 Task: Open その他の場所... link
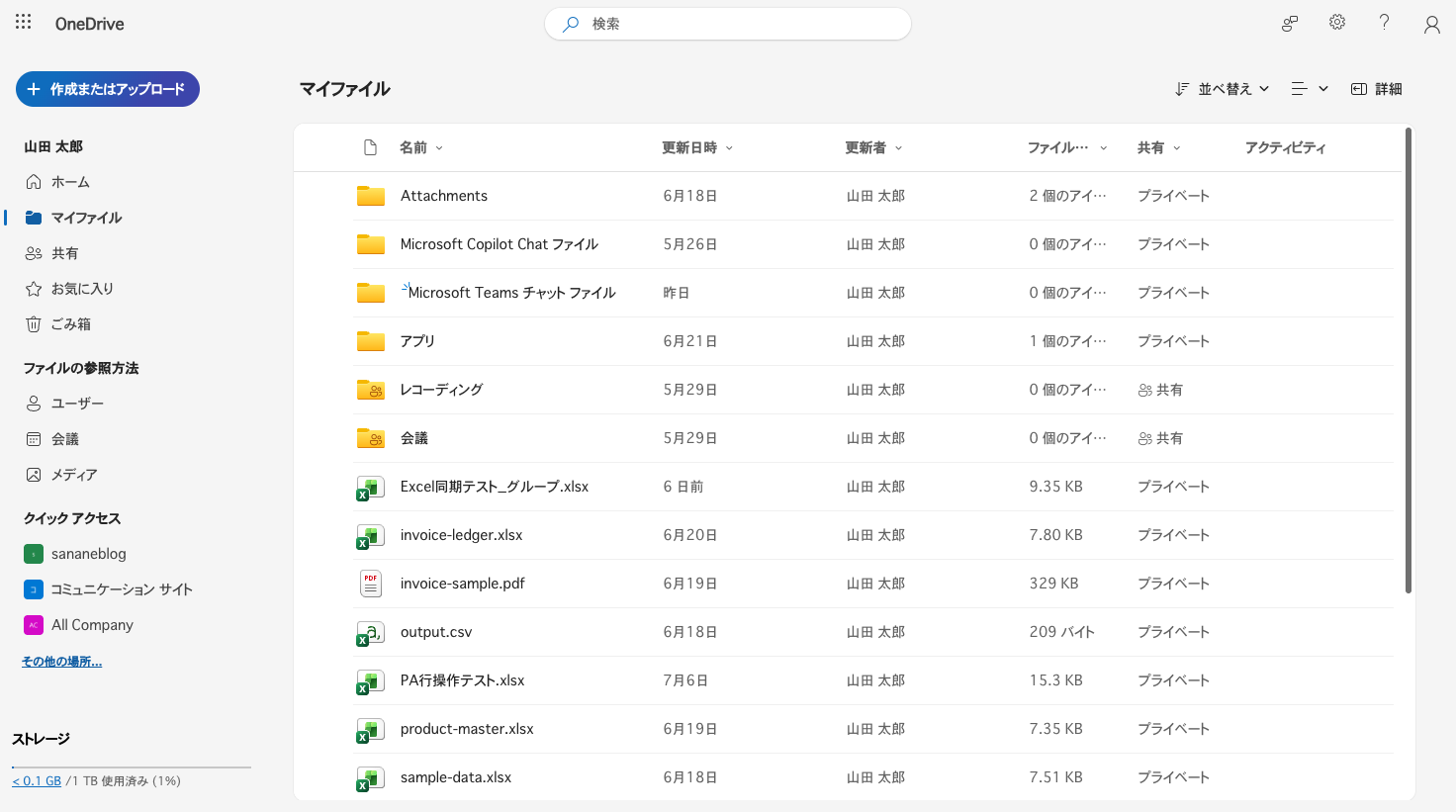(x=61, y=662)
